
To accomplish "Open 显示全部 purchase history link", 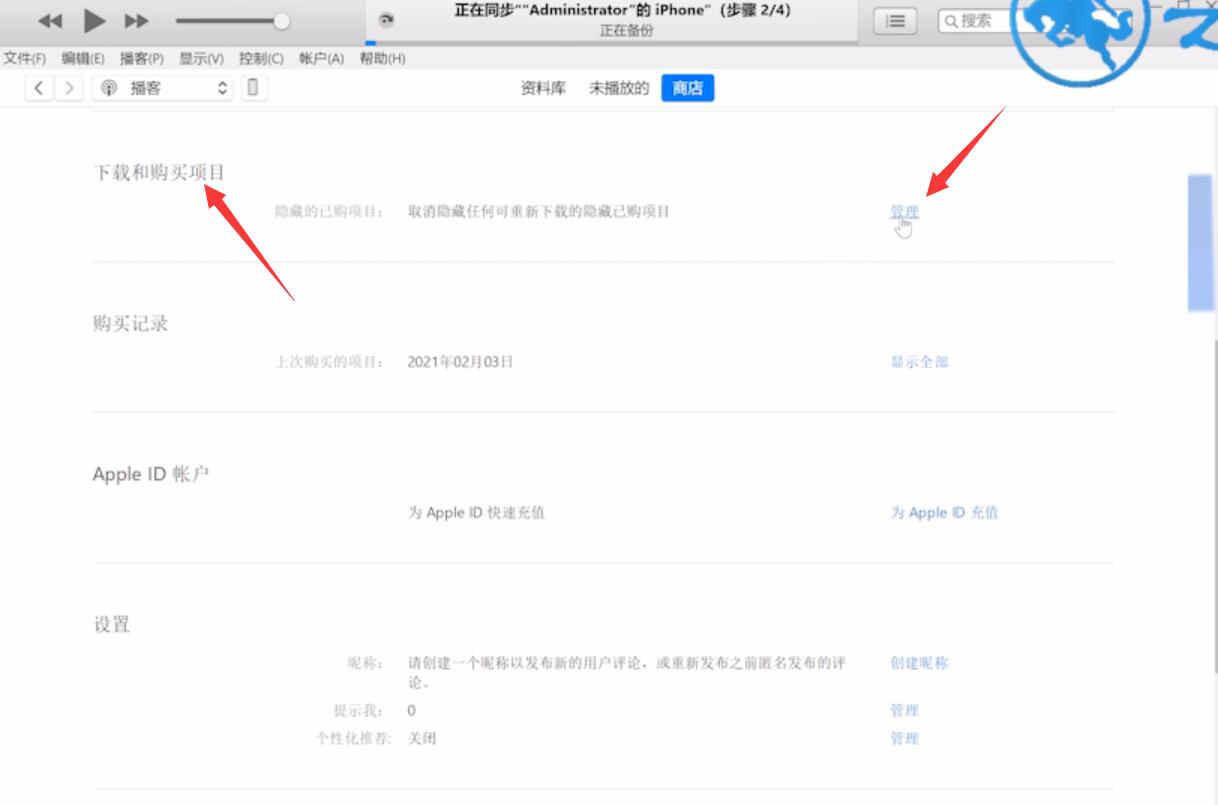I will click(x=919, y=362).
